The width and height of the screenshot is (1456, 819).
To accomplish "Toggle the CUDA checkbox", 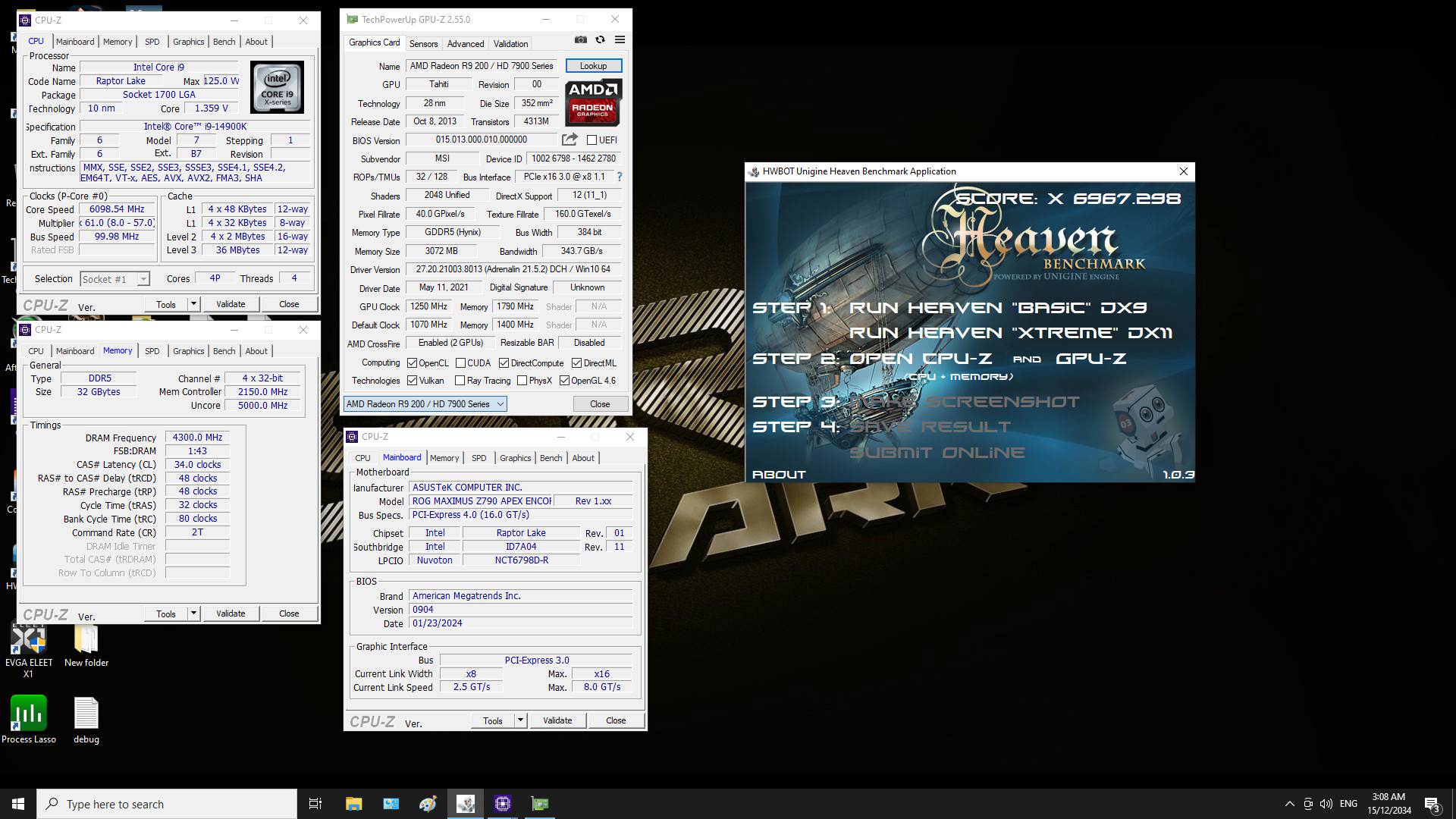I will pos(460,363).
